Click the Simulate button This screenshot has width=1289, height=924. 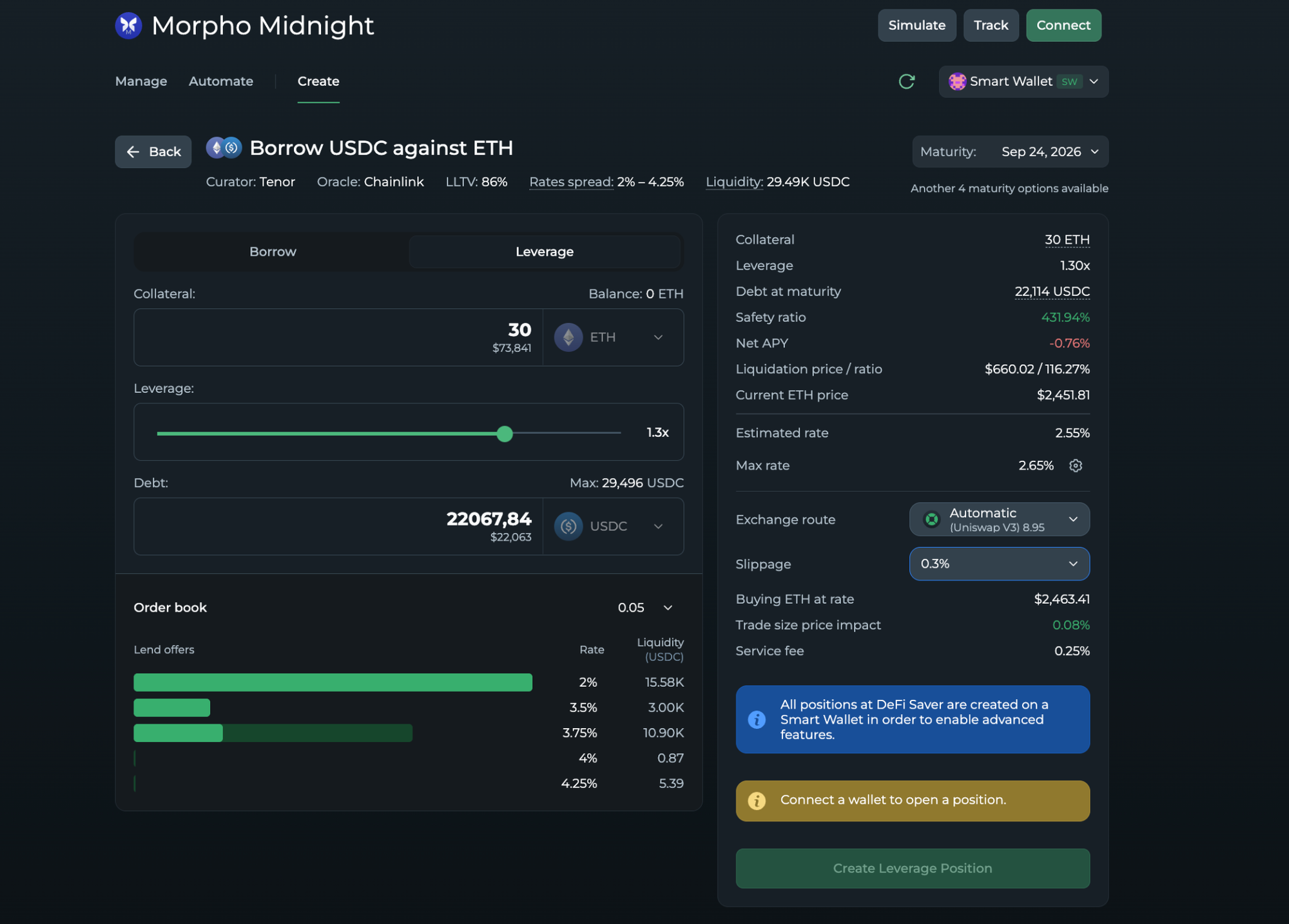(x=916, y=25)
